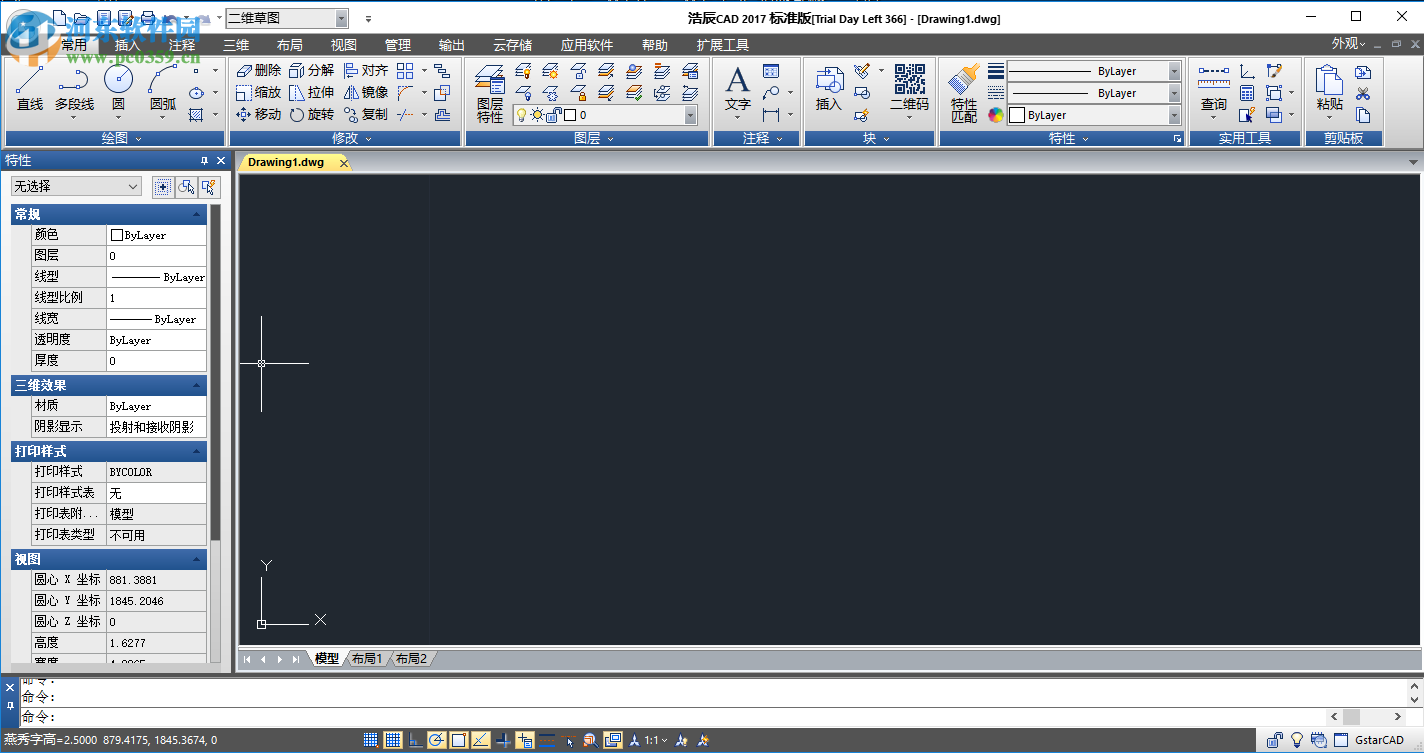Screen dimensions: 1424x753
Task: Click the 颜色 ByLayer value in properties palette
Action: point(156,235)
